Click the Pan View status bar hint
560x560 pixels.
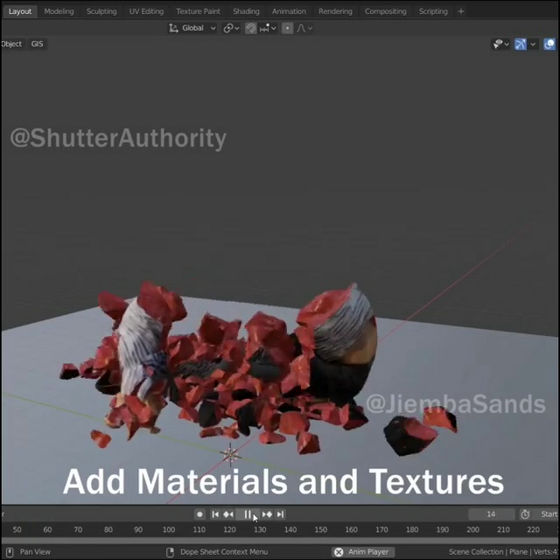[x=35, y=552]
